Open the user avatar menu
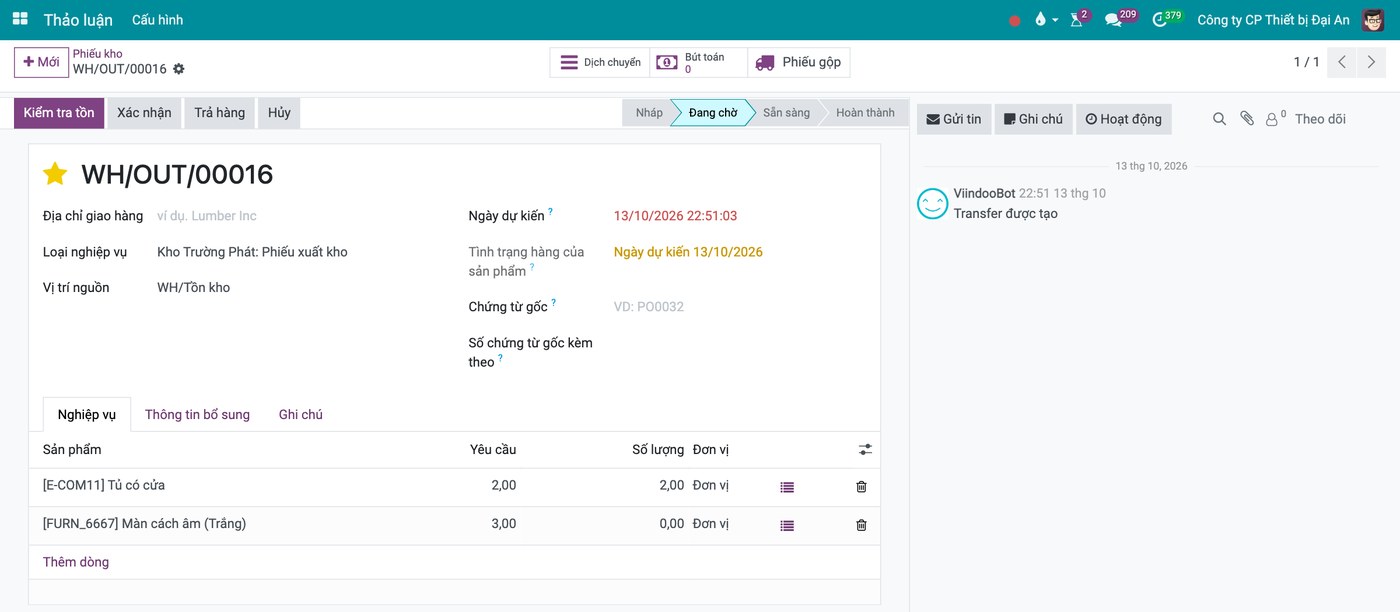 click(x=1373, y=20)
